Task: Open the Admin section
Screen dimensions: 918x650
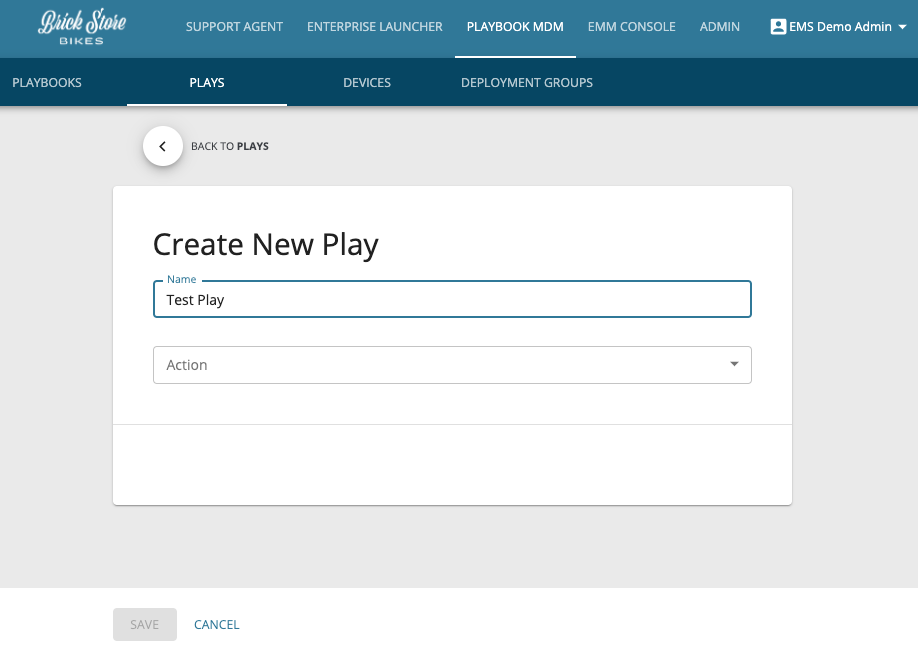Action: tap(719, 27)
